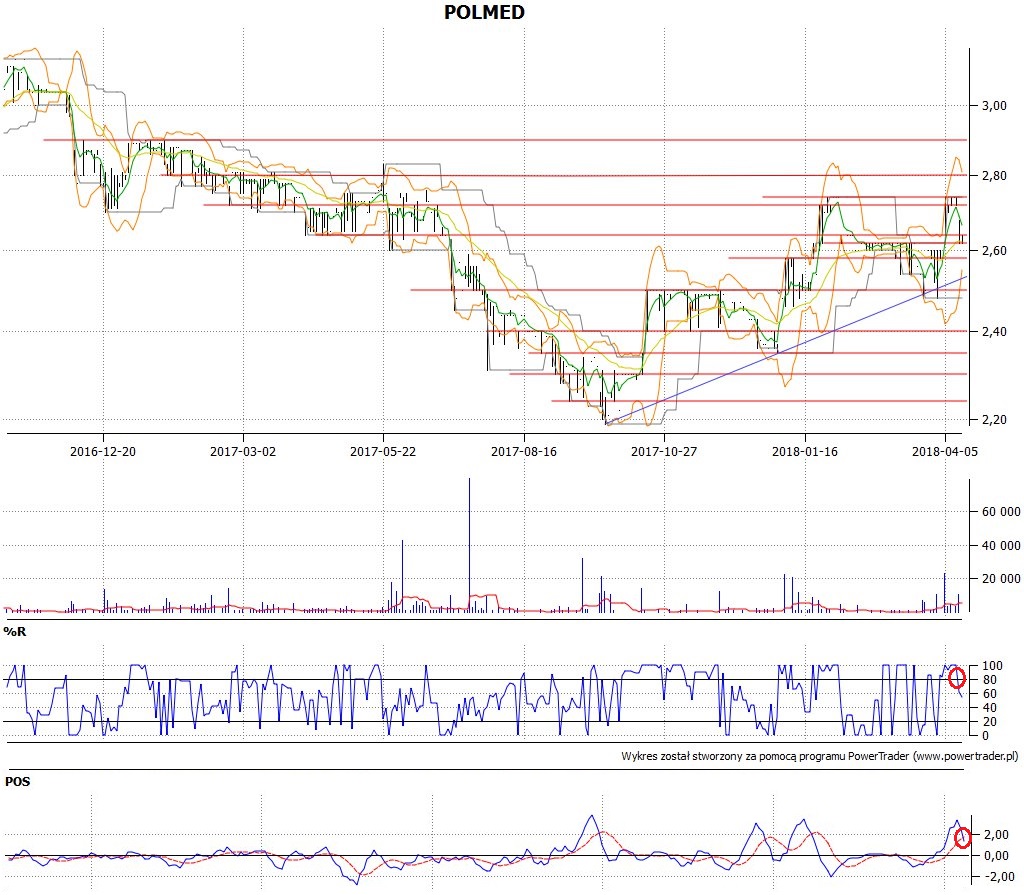Viewport: 1024px width, 895px height.
Task: Click the 2,20 price axis label
Action: click(x=994, y=419)
